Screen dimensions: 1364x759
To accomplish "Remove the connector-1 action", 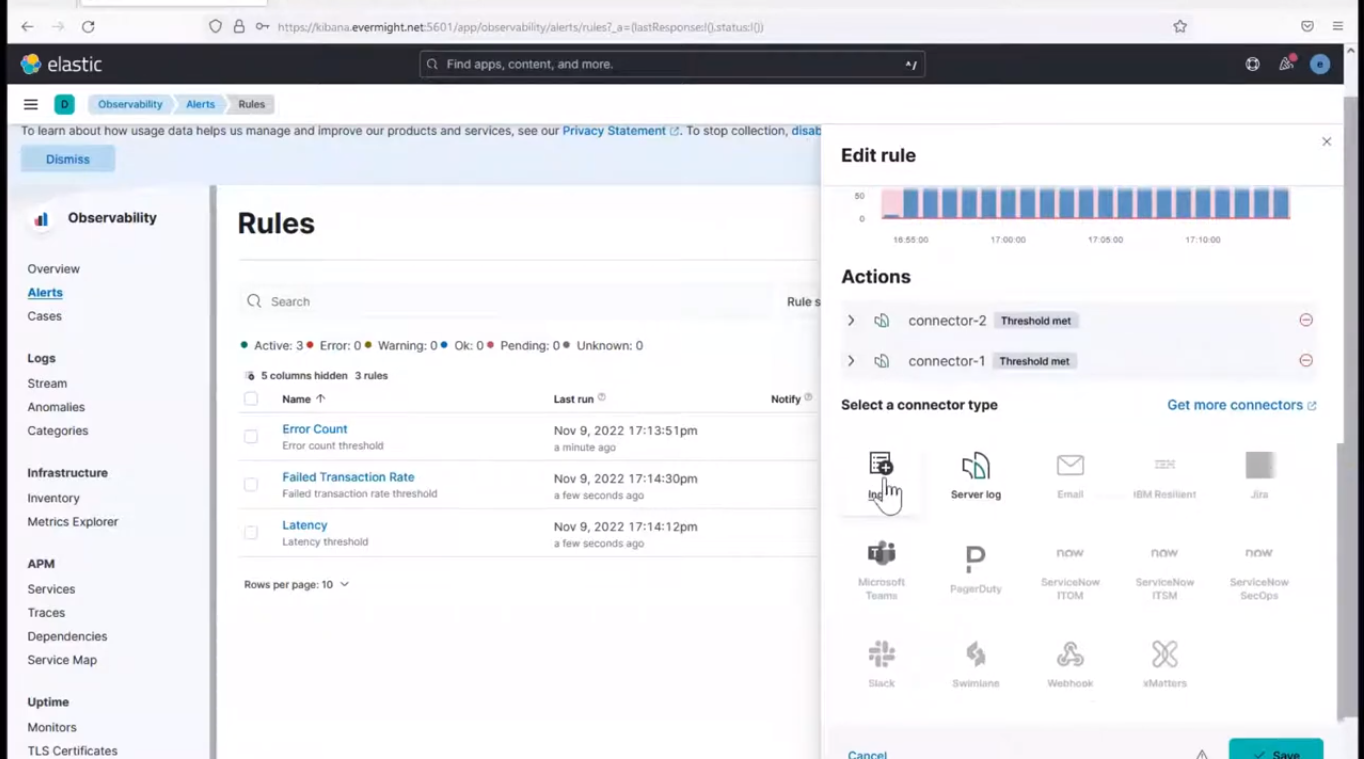I will point(1306,360).
